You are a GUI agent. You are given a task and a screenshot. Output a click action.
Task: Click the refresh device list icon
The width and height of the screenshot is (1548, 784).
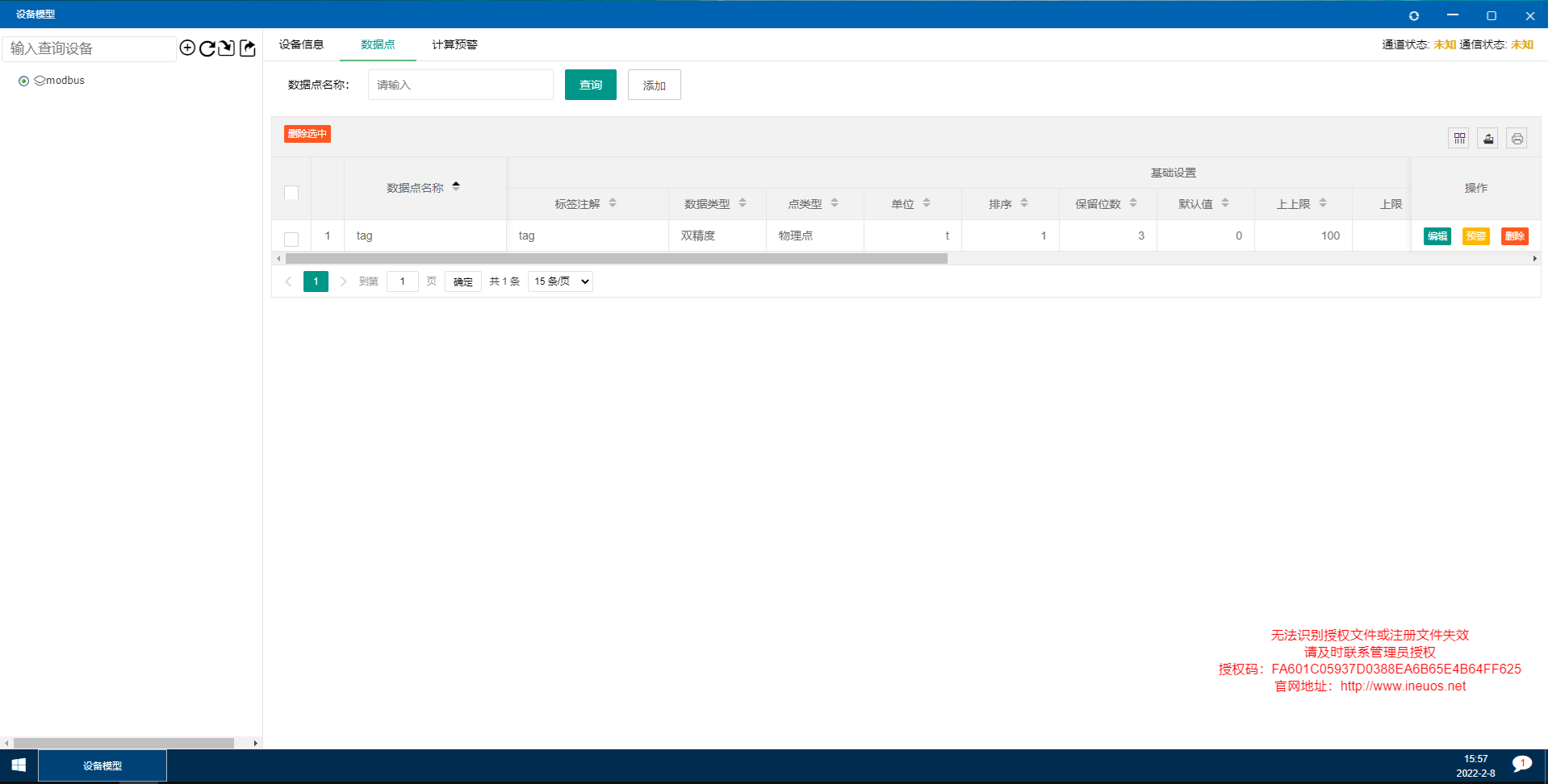click(207, 48)
